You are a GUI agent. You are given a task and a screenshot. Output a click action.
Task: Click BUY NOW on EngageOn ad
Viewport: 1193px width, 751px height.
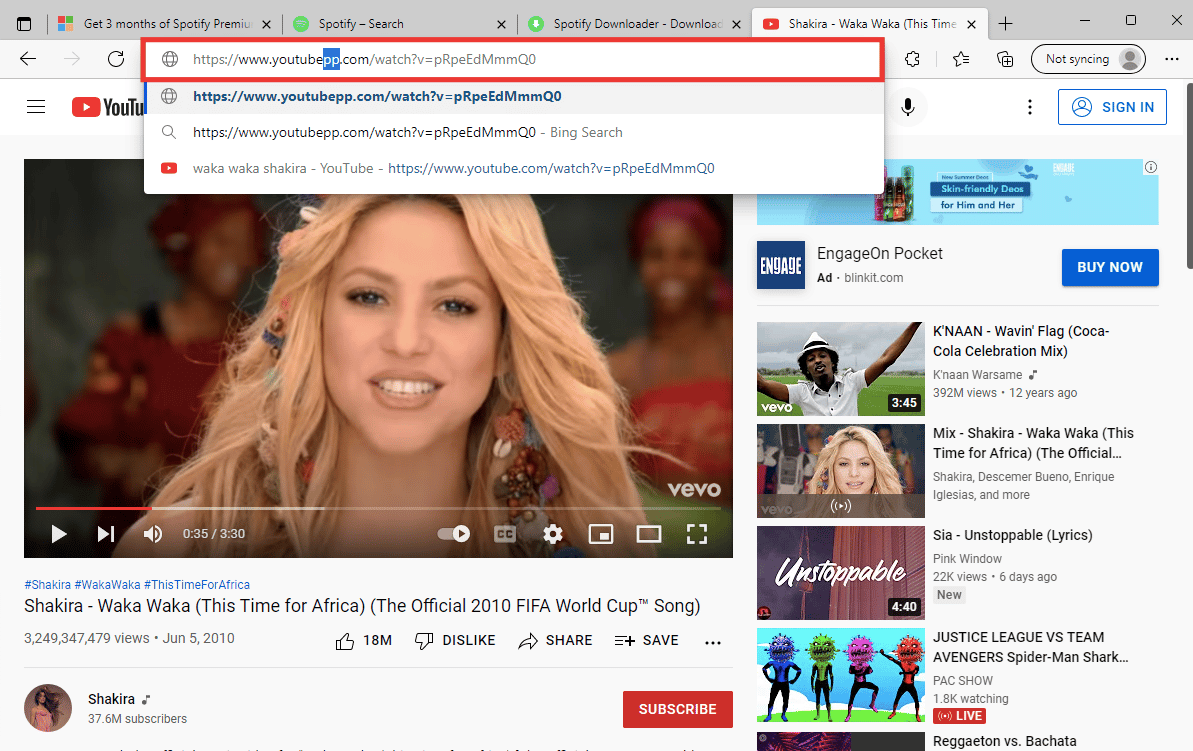tap(1110, 267)
